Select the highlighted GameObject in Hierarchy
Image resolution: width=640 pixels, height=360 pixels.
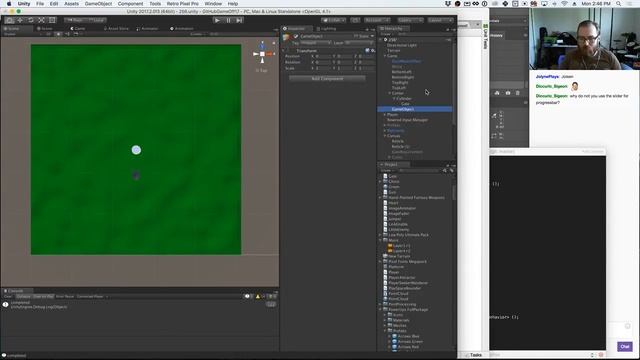pyautogui.click(x=415, y=109)
